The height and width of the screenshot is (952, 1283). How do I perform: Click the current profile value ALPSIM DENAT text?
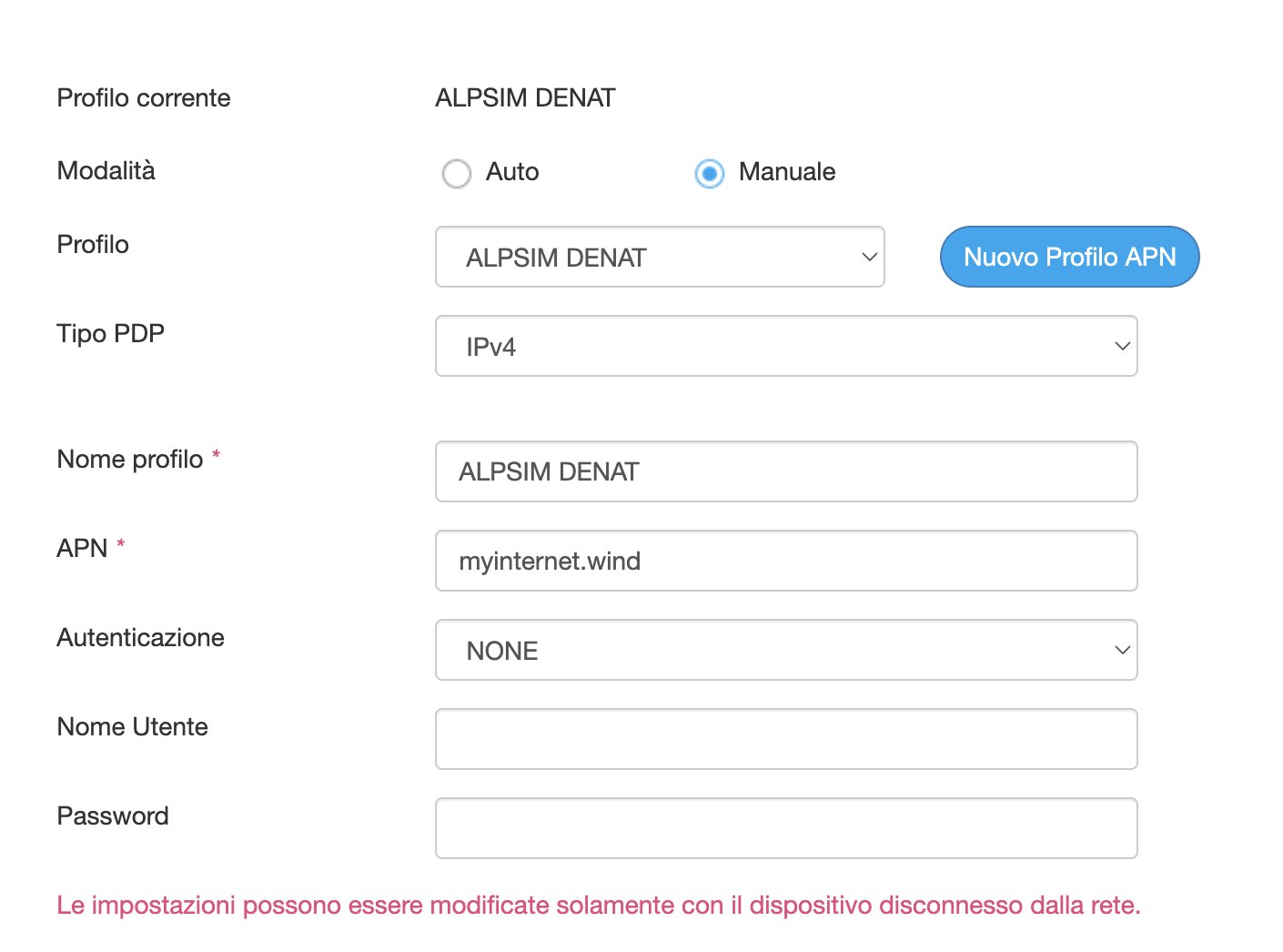point(525,98)
